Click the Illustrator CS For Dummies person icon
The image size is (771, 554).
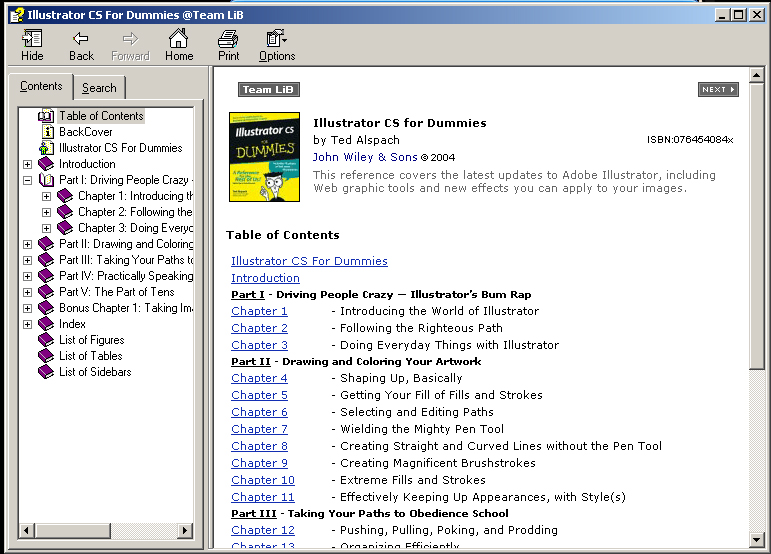tap(46, 148)
